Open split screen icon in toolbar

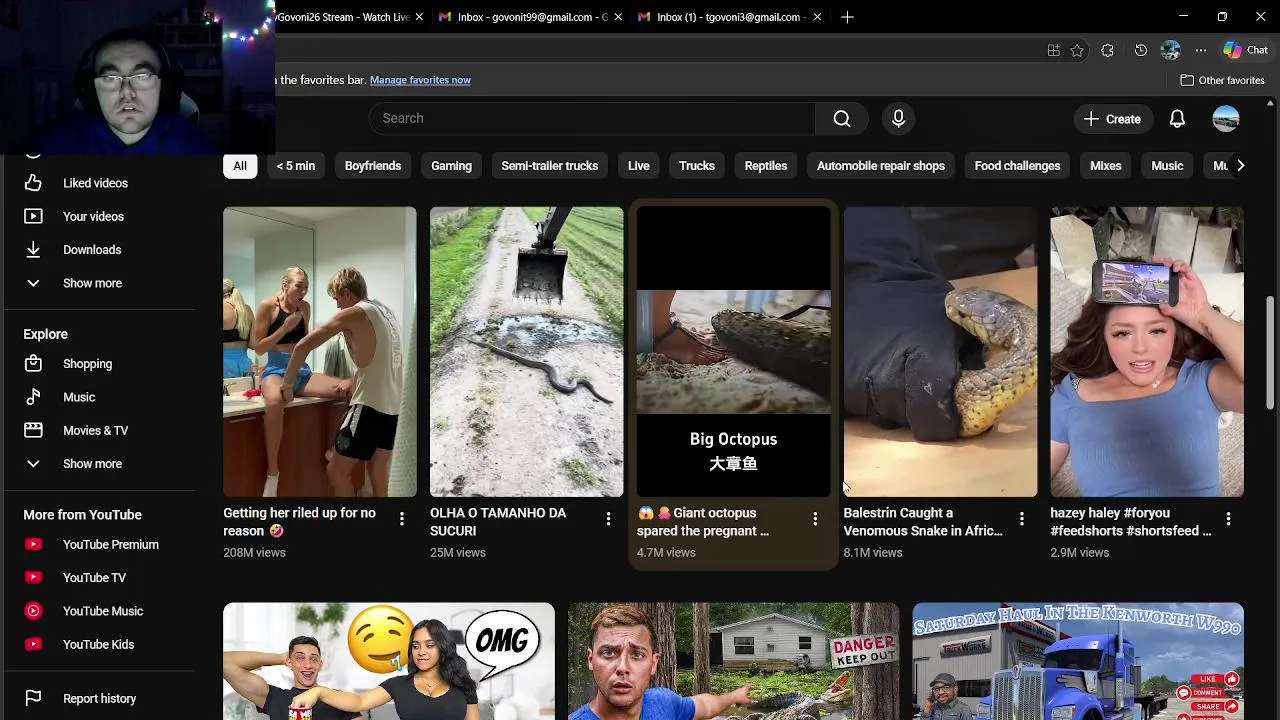pyautogui.click(x=1053, y=51)
